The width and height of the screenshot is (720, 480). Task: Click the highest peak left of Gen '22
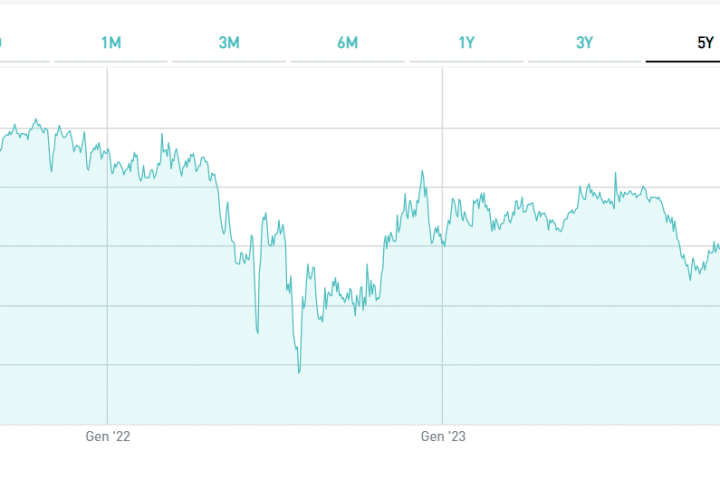[35, 120]
